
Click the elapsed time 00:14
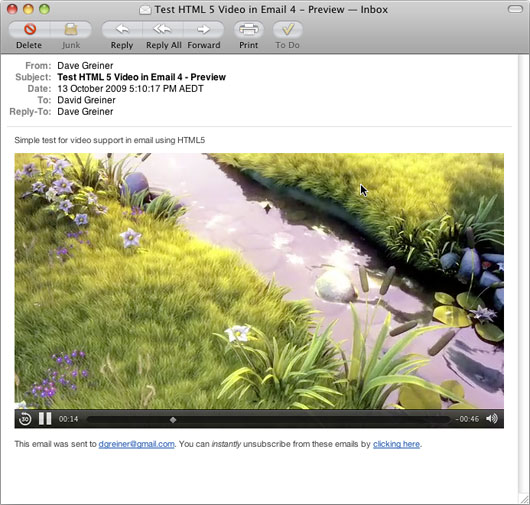69,419
